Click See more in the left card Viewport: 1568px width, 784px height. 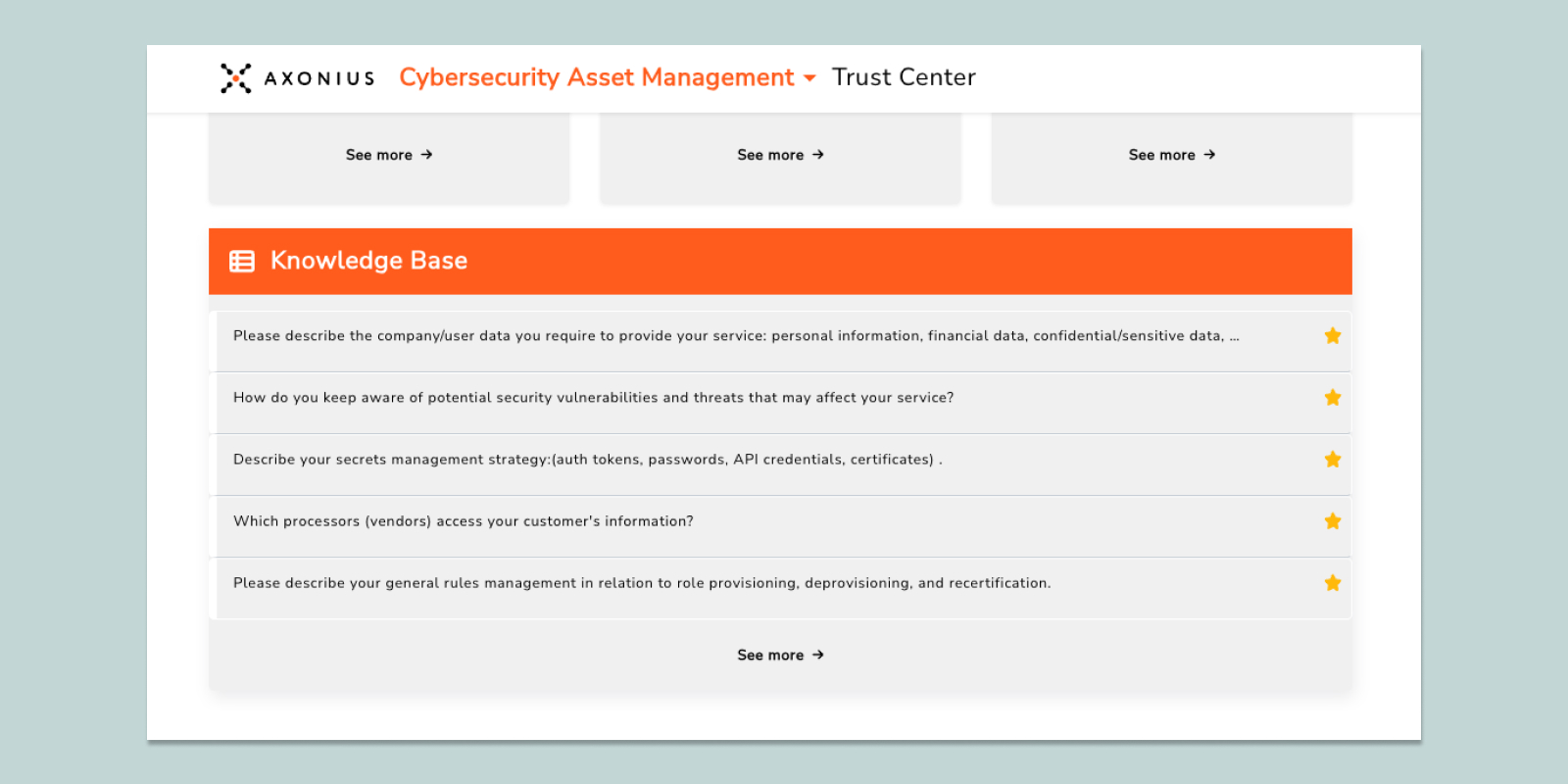pyautogui.click(x=379, y=155)
